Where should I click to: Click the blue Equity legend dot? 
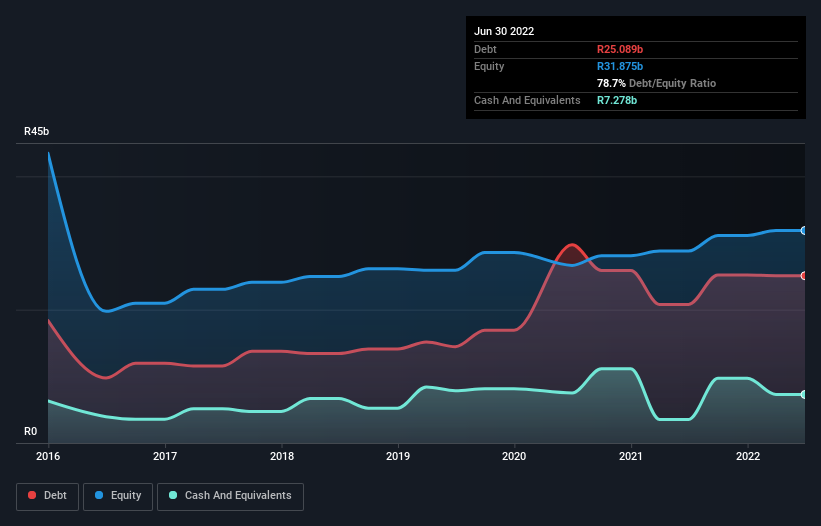point(99,495)
